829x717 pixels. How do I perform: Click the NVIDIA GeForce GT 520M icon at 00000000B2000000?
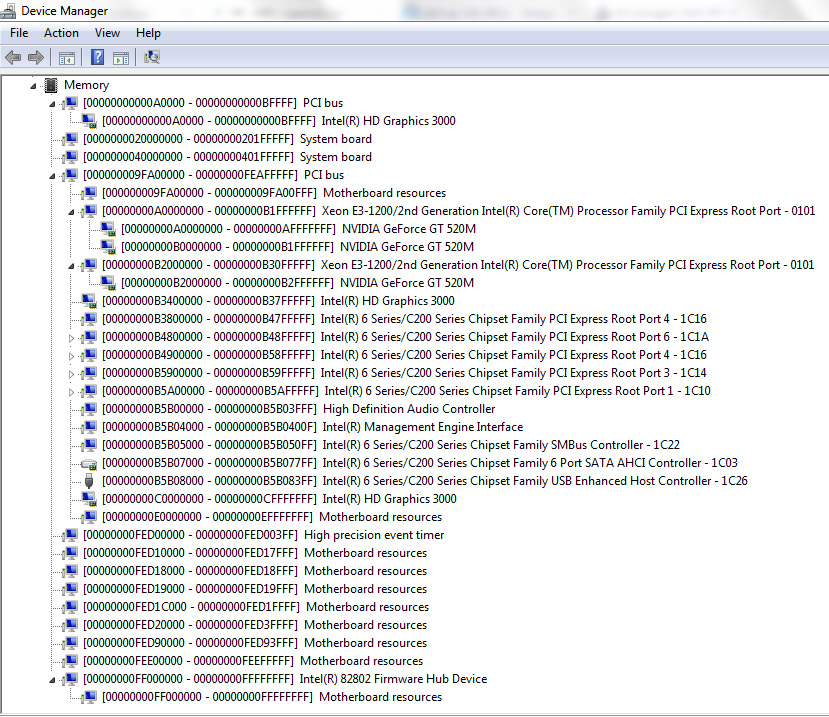108,283
